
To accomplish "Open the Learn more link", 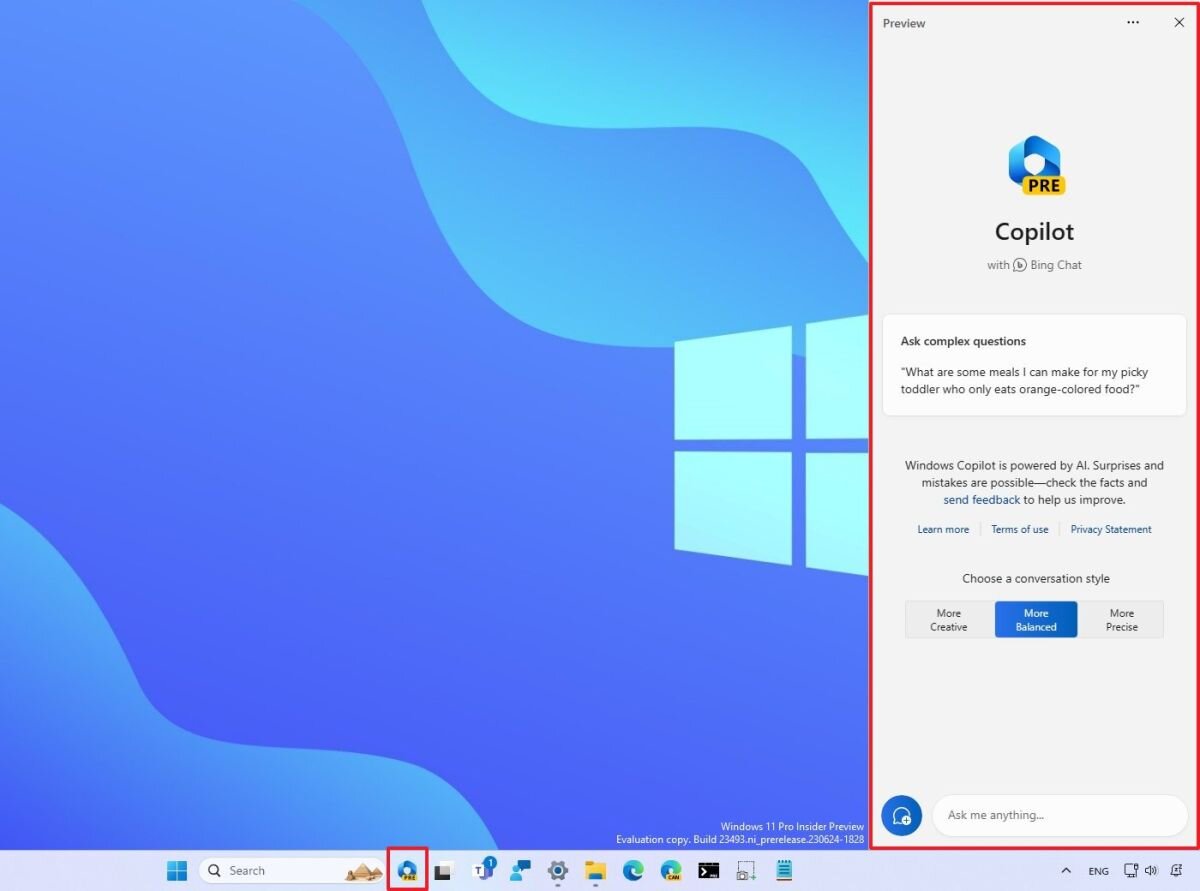I will [x=943, y=529].
